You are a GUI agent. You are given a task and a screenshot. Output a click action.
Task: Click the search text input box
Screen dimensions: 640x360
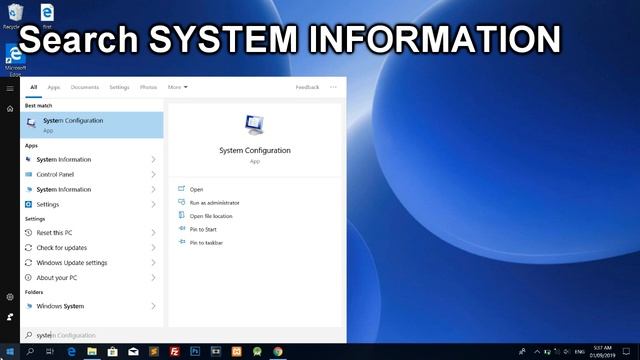183,335
